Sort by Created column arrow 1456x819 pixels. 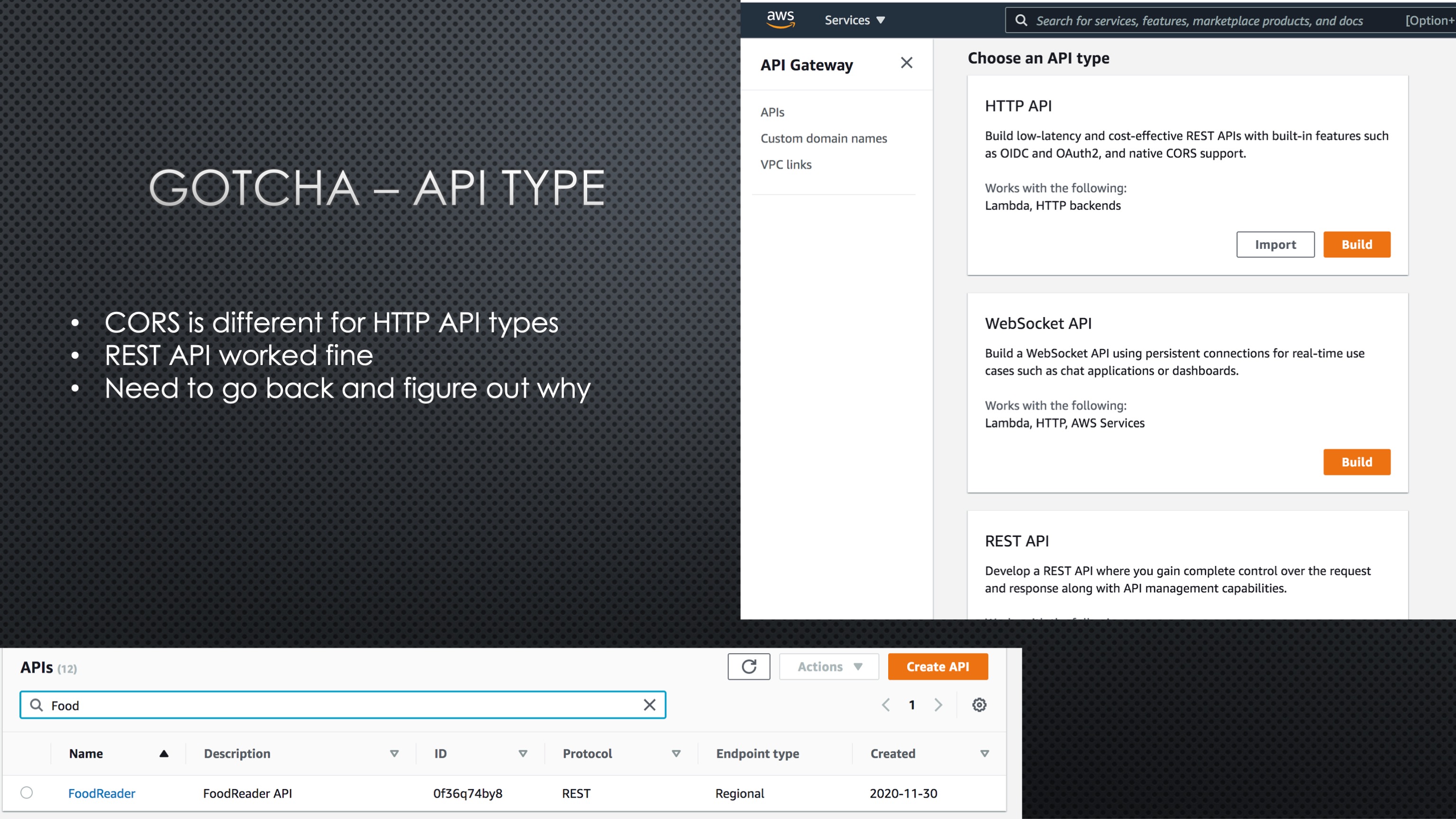click(x=984, y=754)
